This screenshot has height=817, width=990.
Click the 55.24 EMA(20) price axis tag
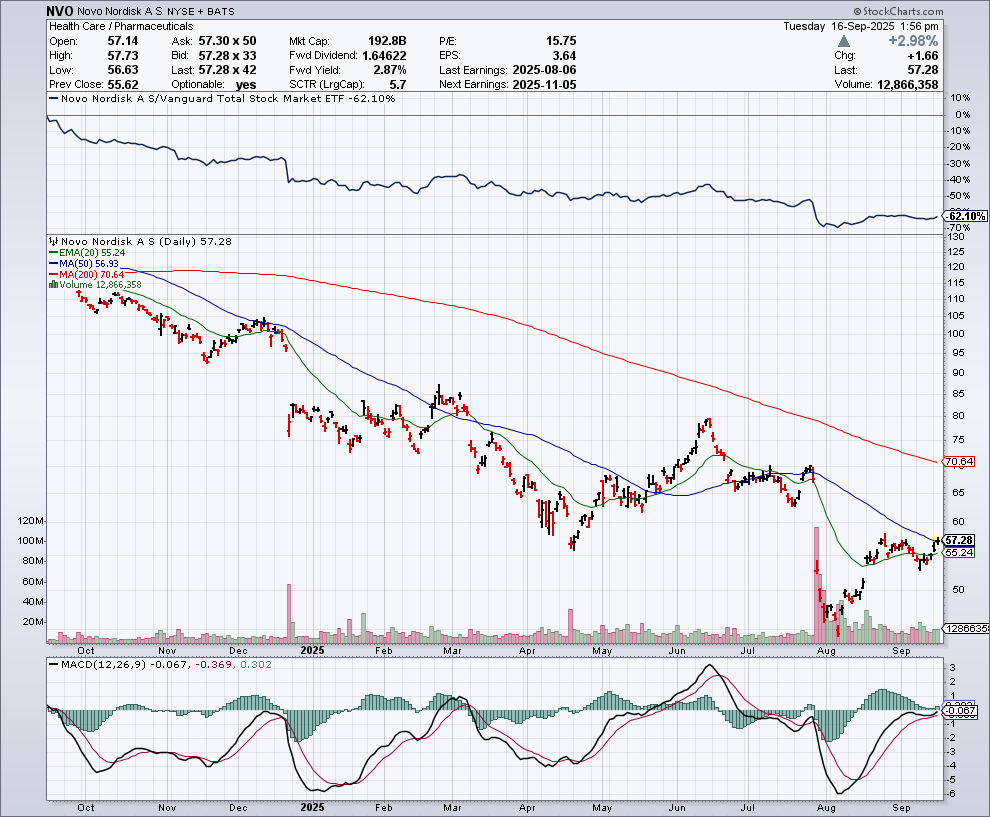[x=959, y=552]
